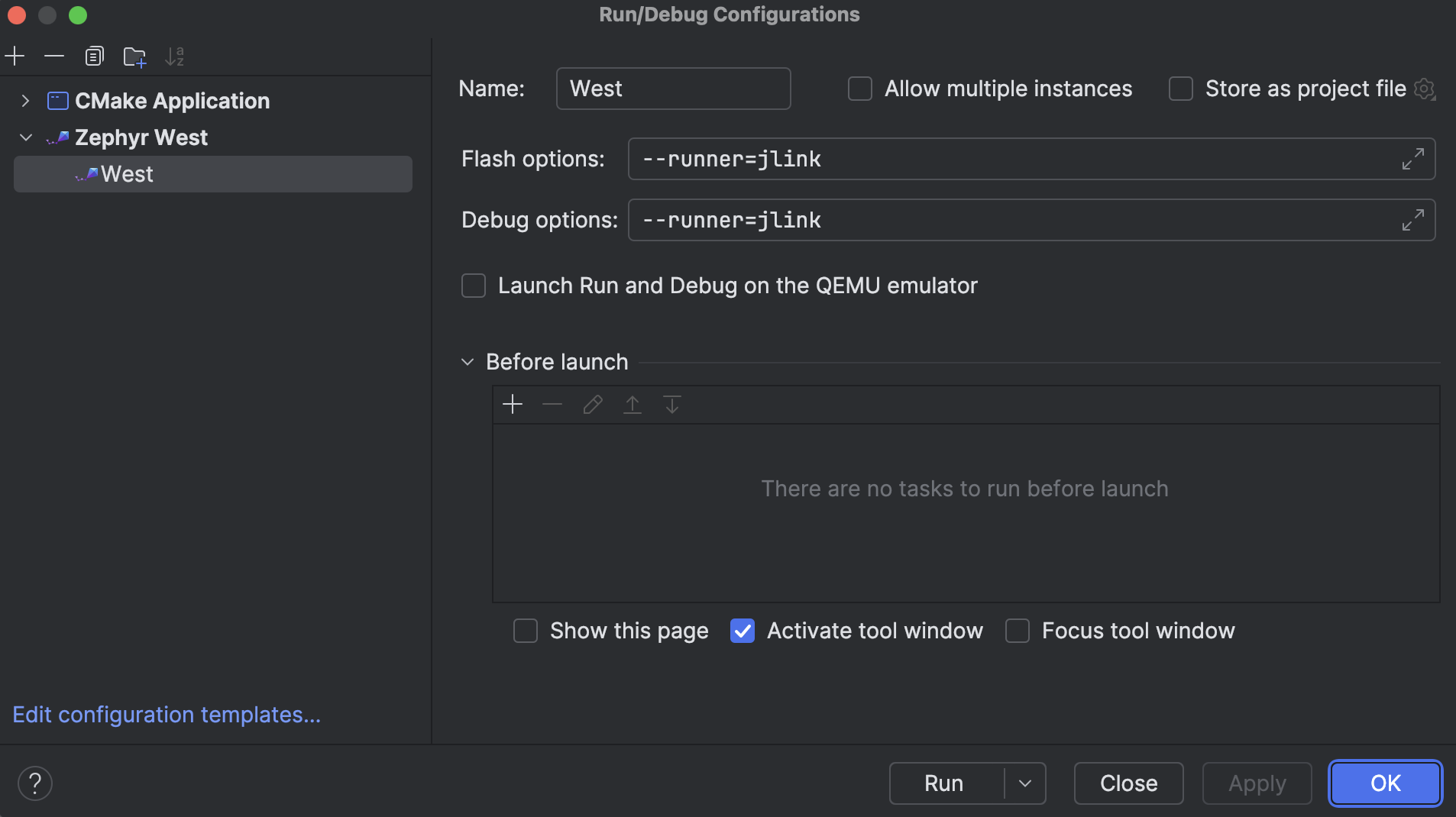The height and width of the screenshot is (817, 1456).
Task: Open the help question mark button
Action: point(35,783)
